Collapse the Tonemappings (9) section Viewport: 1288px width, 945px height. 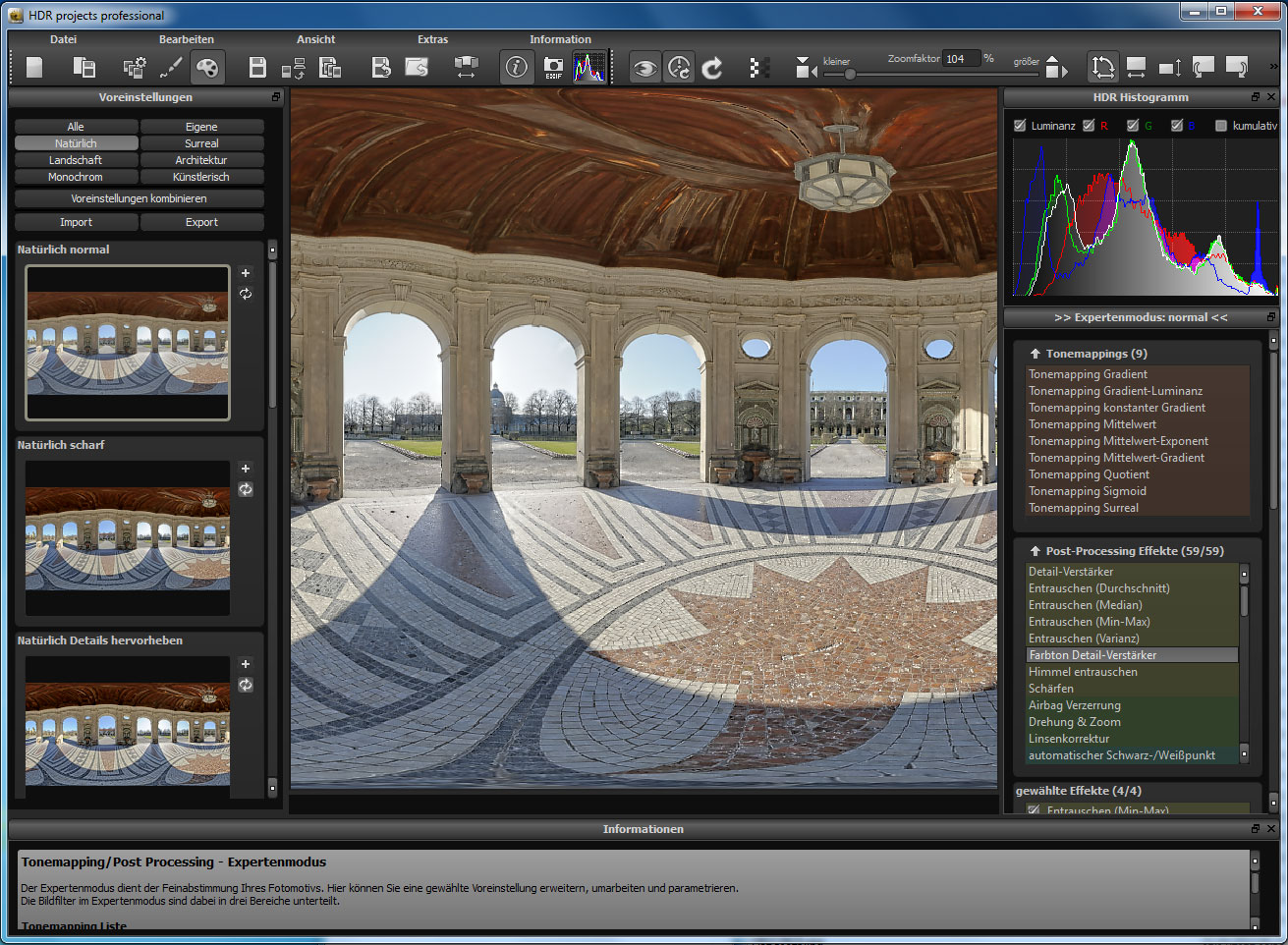pyautogui.click(x=1036, y=354)
